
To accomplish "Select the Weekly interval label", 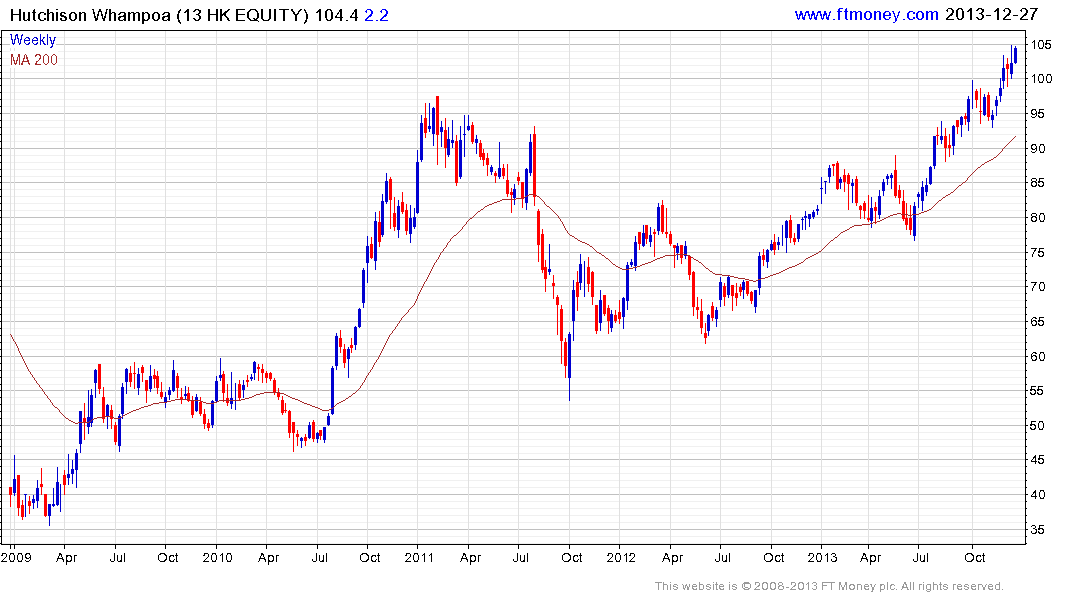I will tap(33, 40).
